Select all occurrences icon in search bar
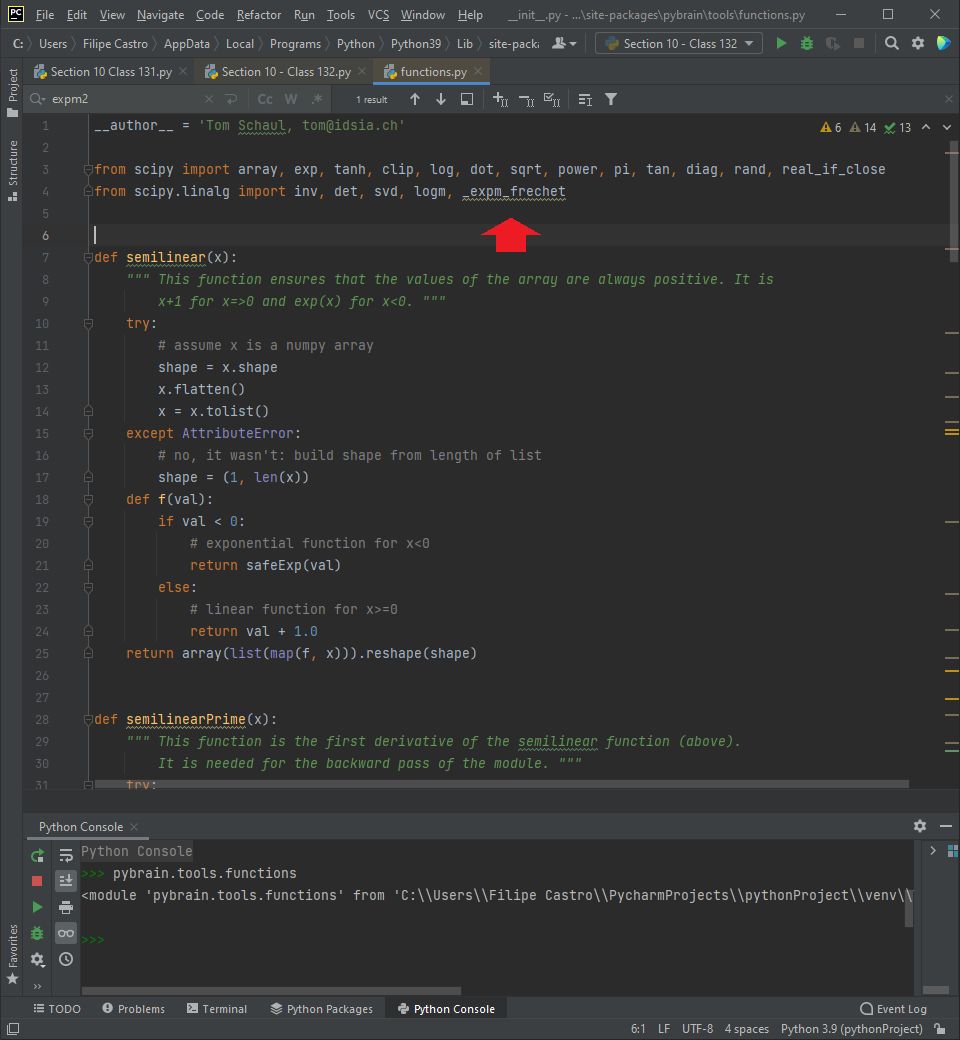Viewport: 960px width, 1040px height. [x=552, y=99]
